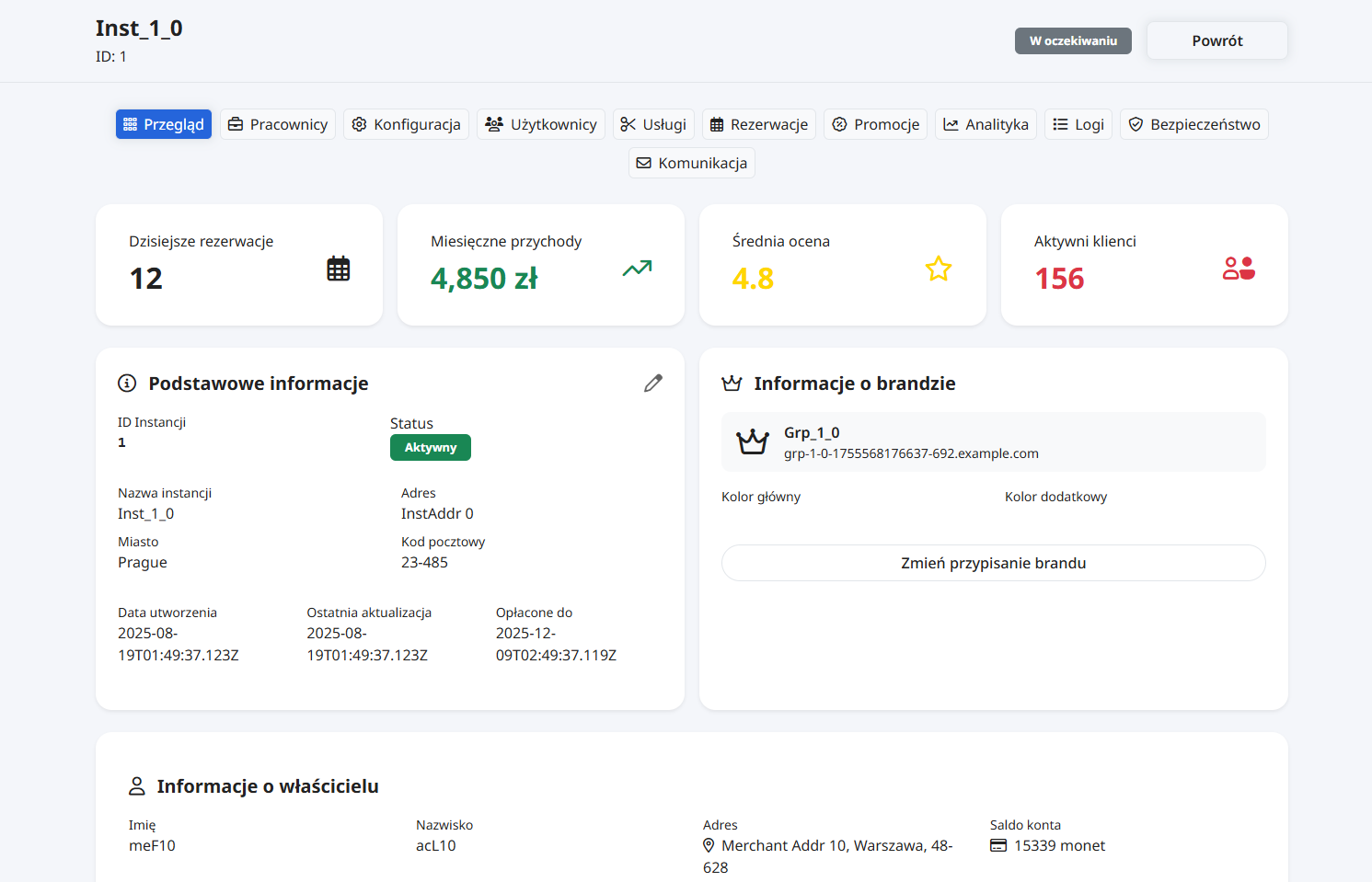Open the Przegląd tab

tap(164, 124)
